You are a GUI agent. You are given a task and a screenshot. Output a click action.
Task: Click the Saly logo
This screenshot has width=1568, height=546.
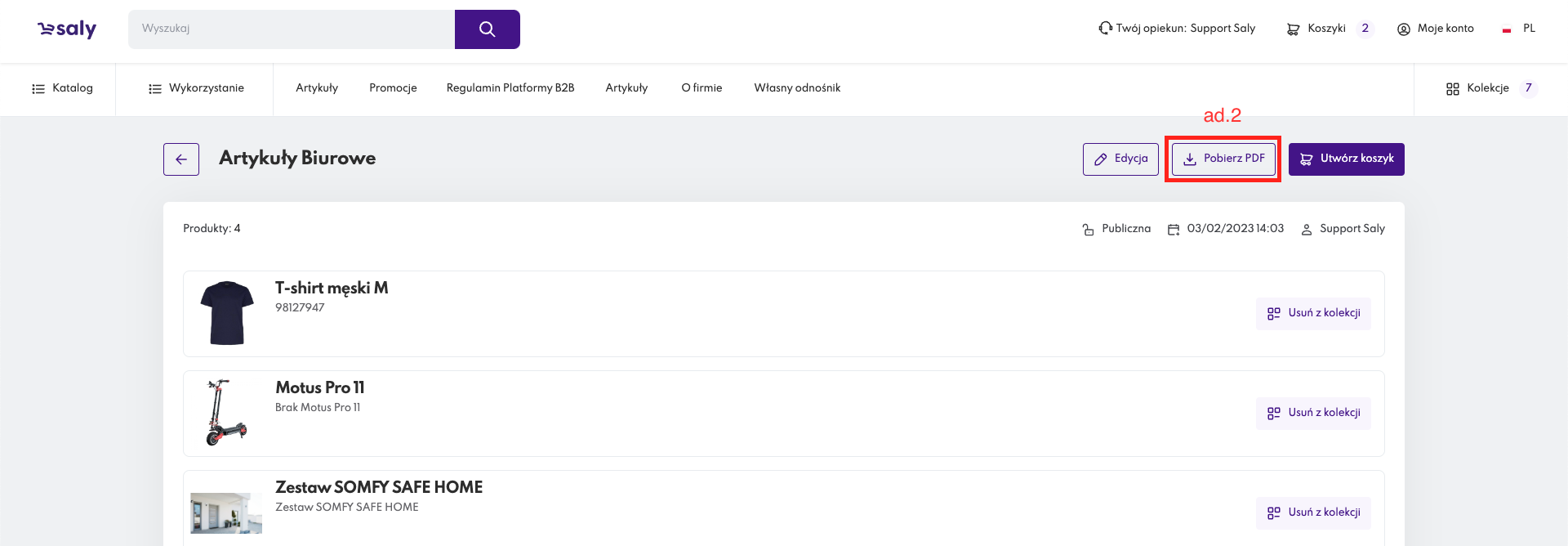point(67,29)
